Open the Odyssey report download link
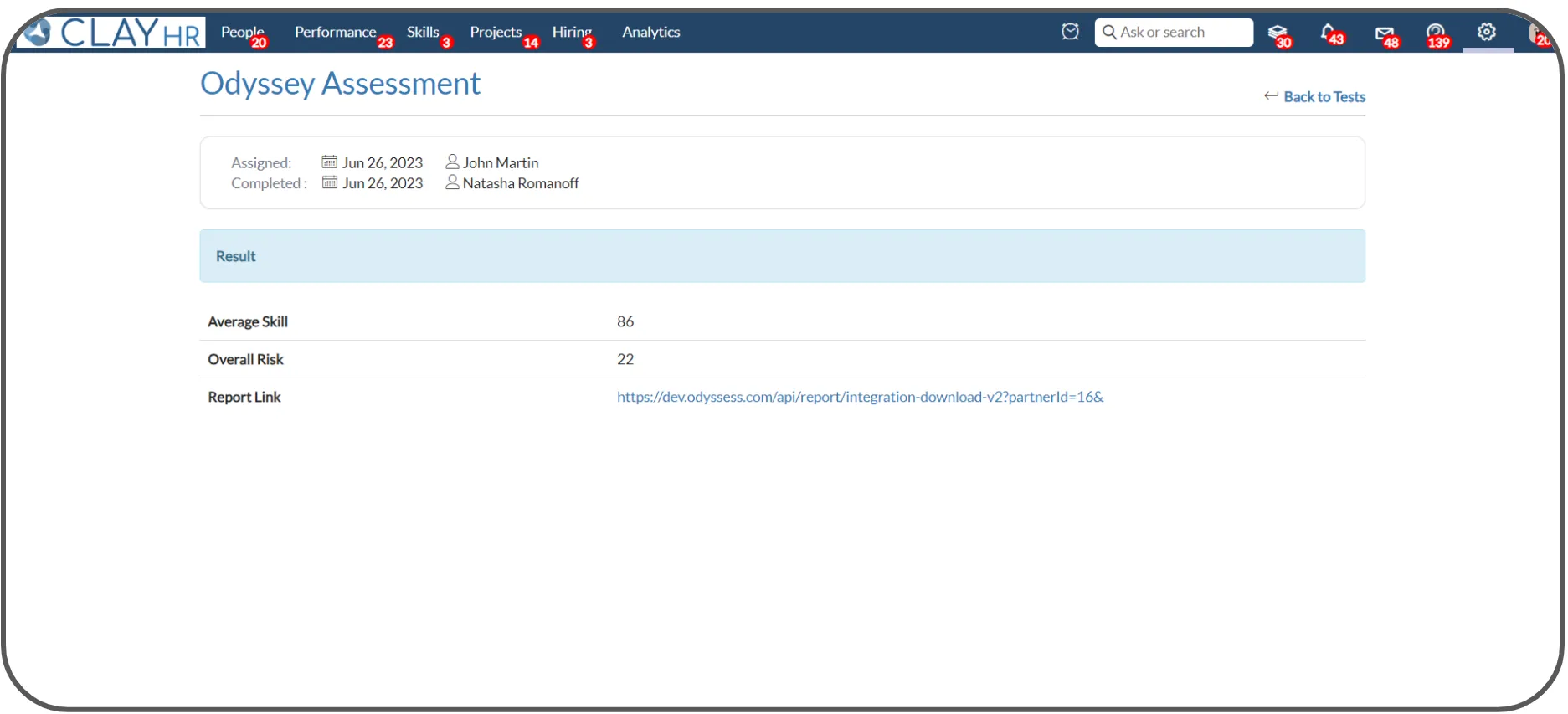This screenshot has height=714, width=1568. [860, 397]
